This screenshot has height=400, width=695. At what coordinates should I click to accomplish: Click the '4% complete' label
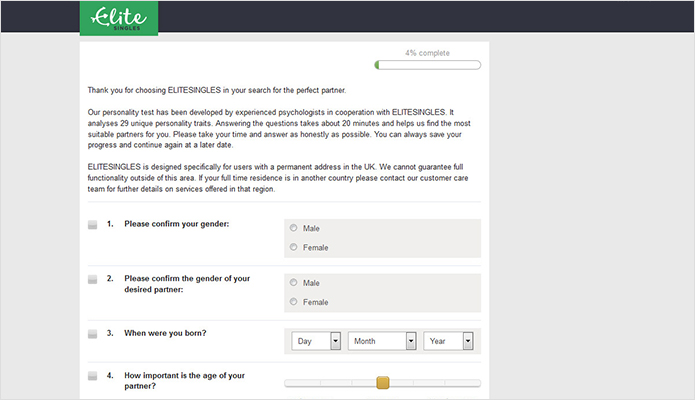427,53
